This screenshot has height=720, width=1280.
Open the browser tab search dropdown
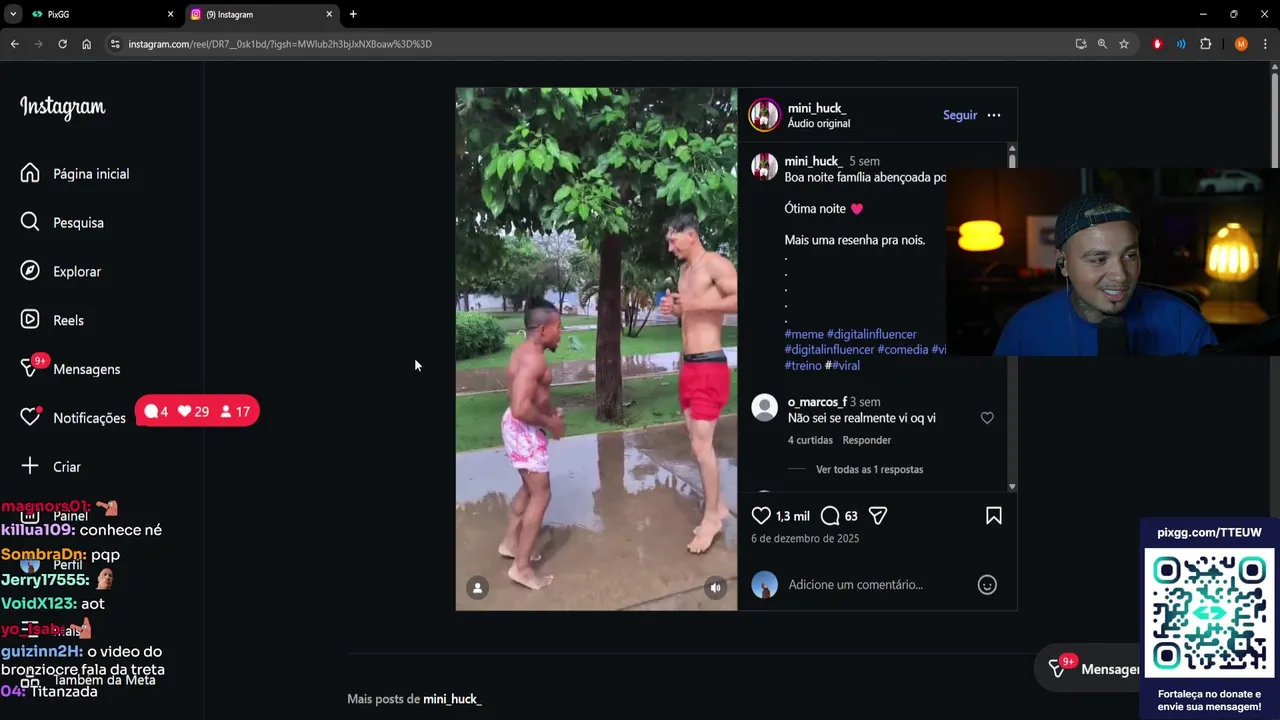click(13, 14)
